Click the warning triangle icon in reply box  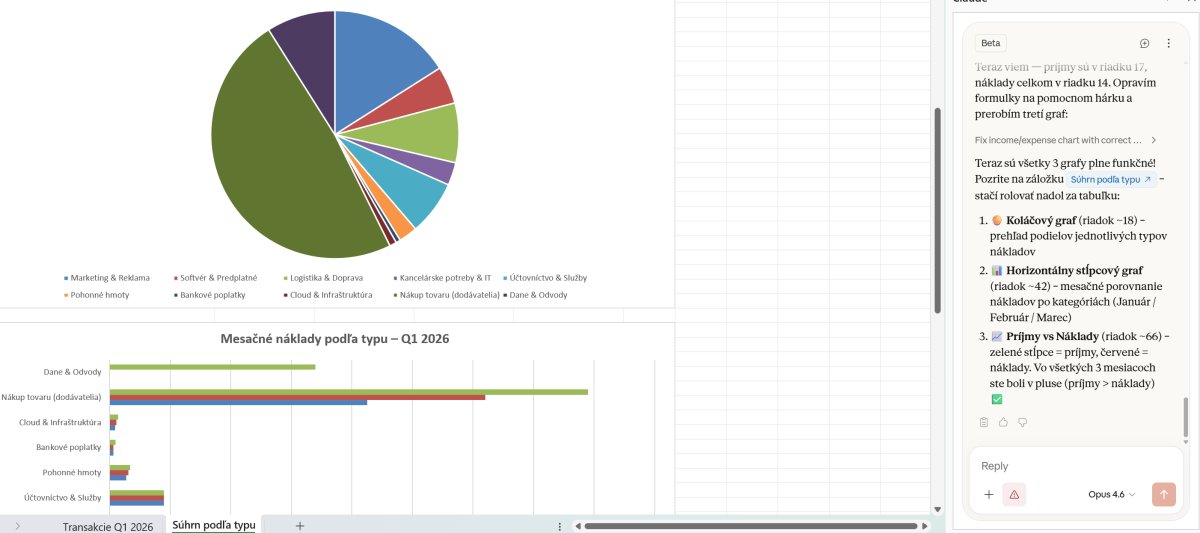(1014, 494)
